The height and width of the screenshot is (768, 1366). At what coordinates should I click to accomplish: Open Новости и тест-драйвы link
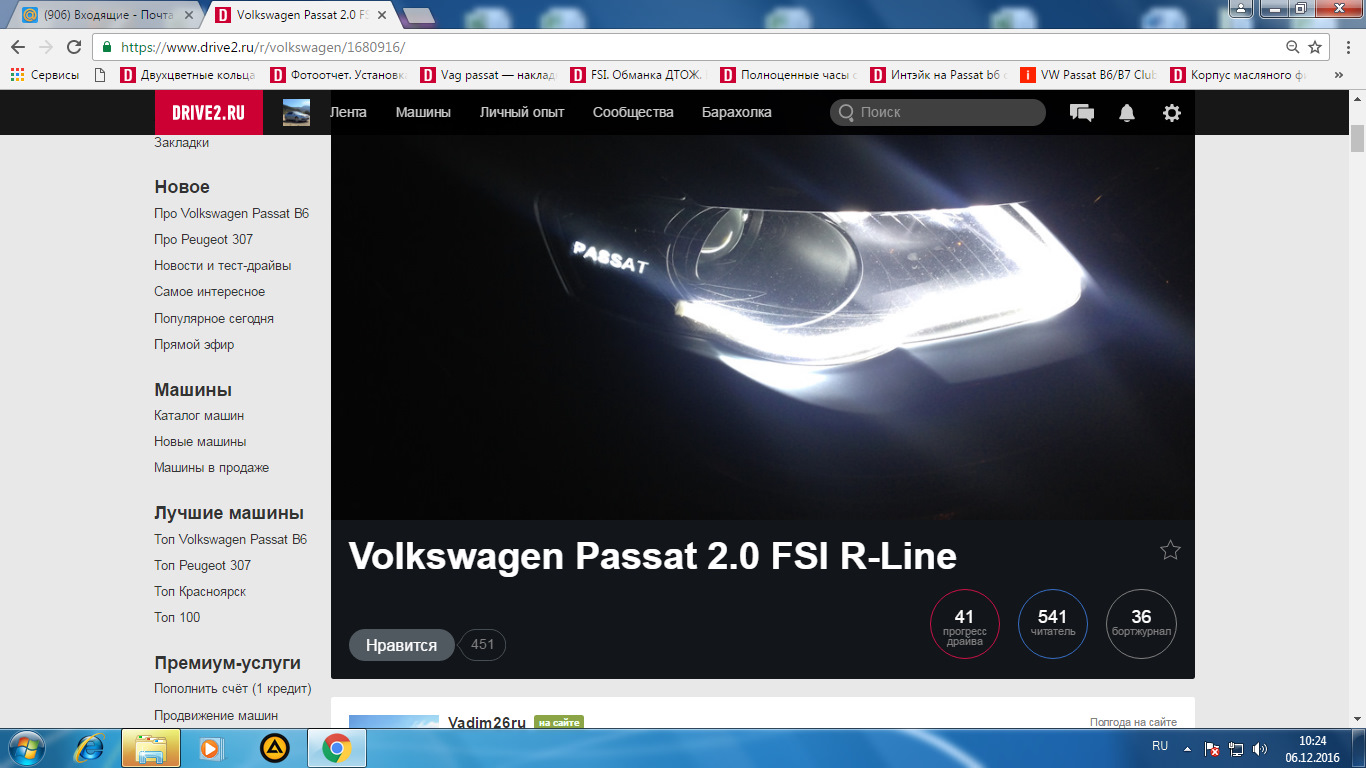point(223,265)
